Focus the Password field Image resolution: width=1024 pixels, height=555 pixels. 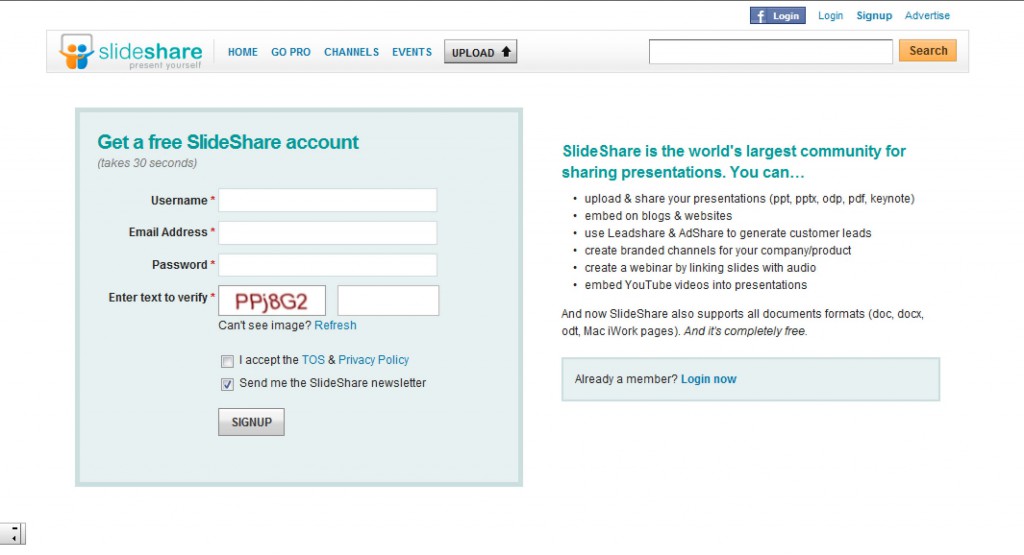pyautogui.click(x=328, y=264)
